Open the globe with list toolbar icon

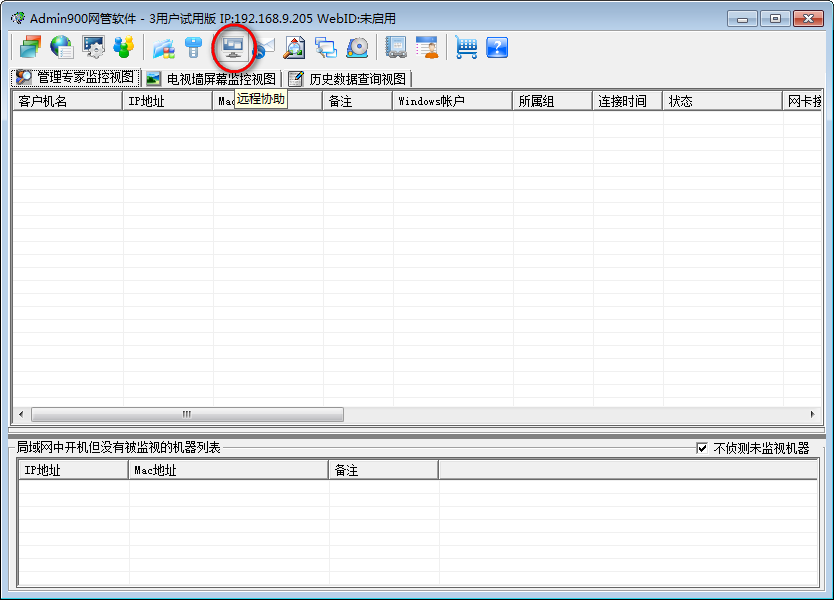62,47
